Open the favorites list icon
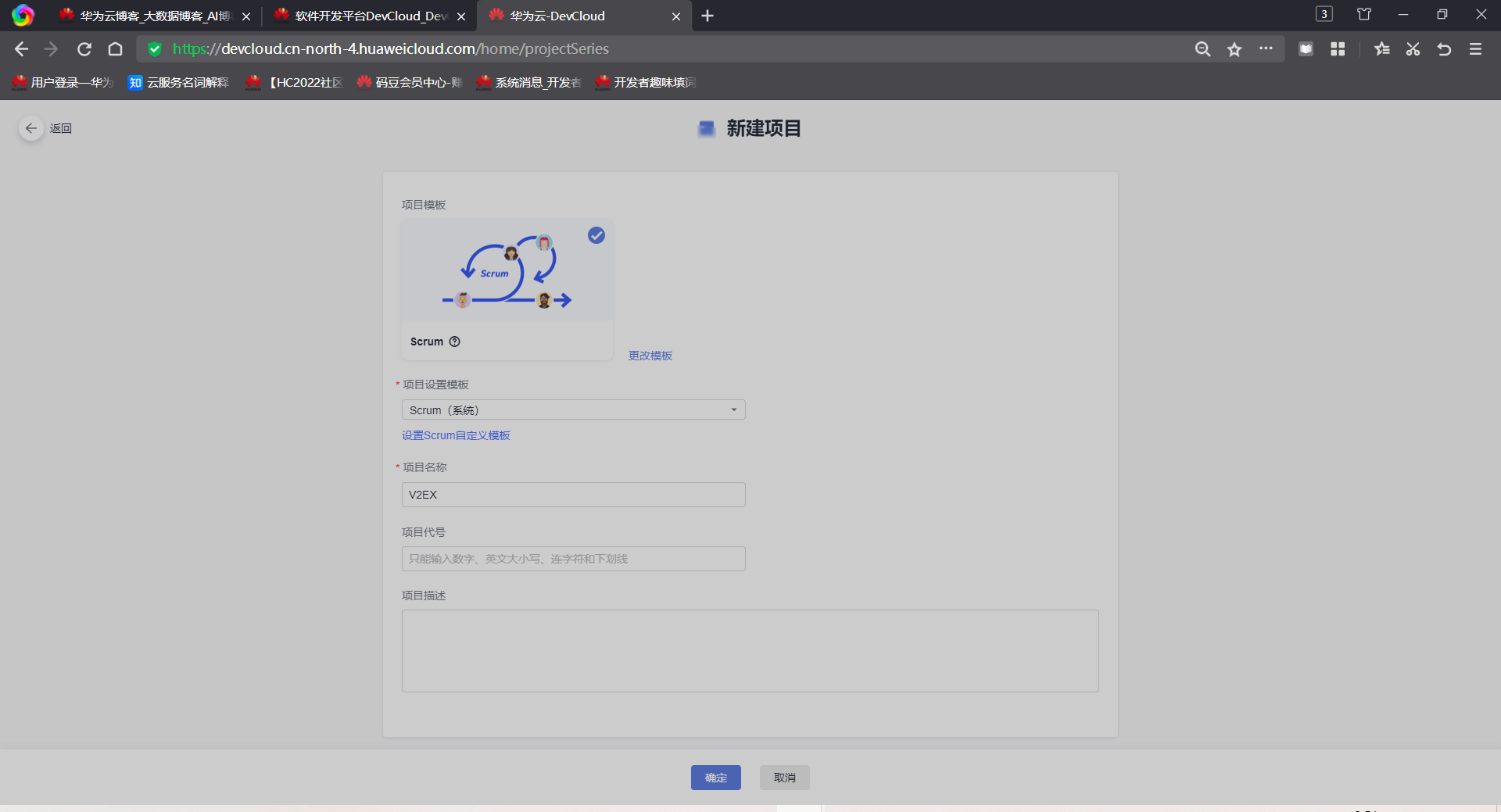The image size is (1501, 812). (1382, 49)
